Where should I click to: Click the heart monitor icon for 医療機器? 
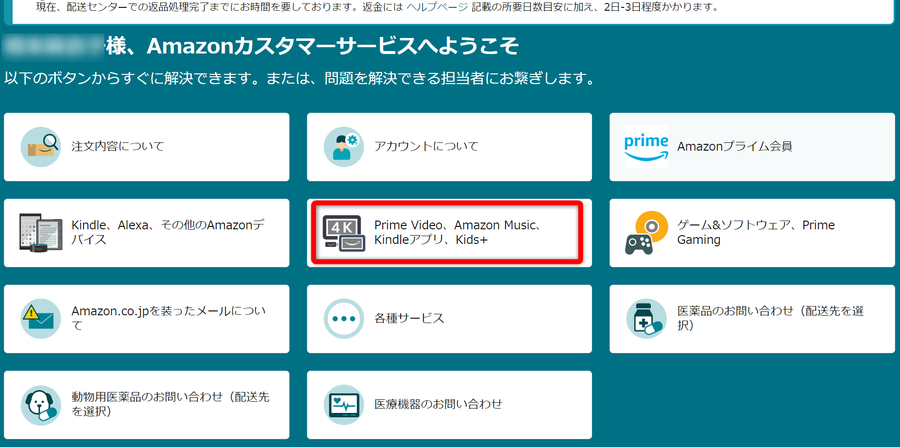click(x=343, y=405)
